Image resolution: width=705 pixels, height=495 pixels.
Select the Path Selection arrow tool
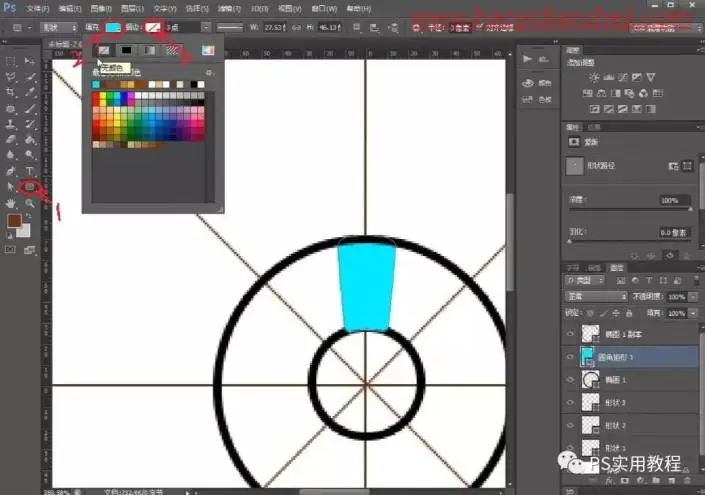[10, 187]
